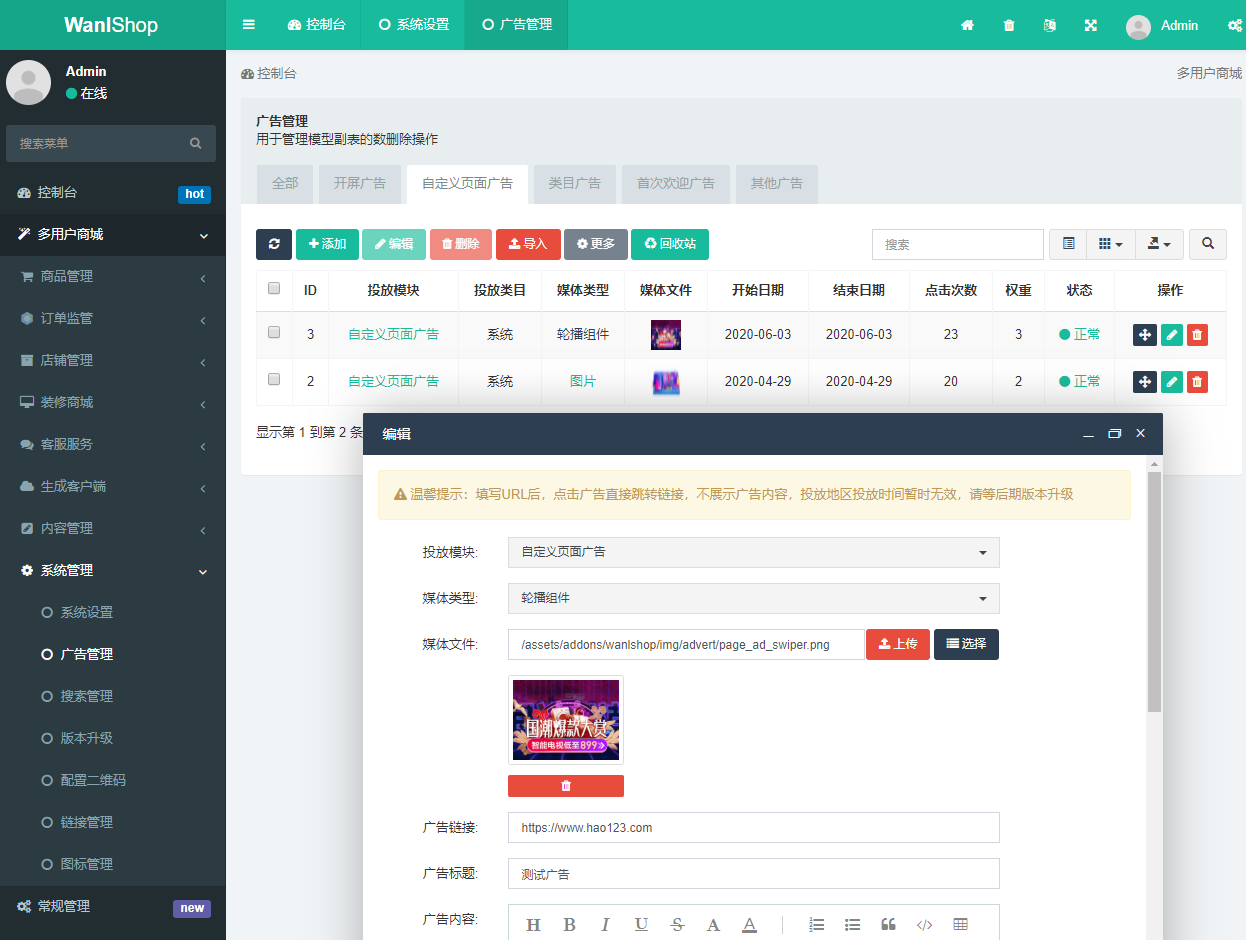The width and height of the screenshot is (1246, 940).
Task: Toggle bold in editor toolbar
Action: click(569, 925)
